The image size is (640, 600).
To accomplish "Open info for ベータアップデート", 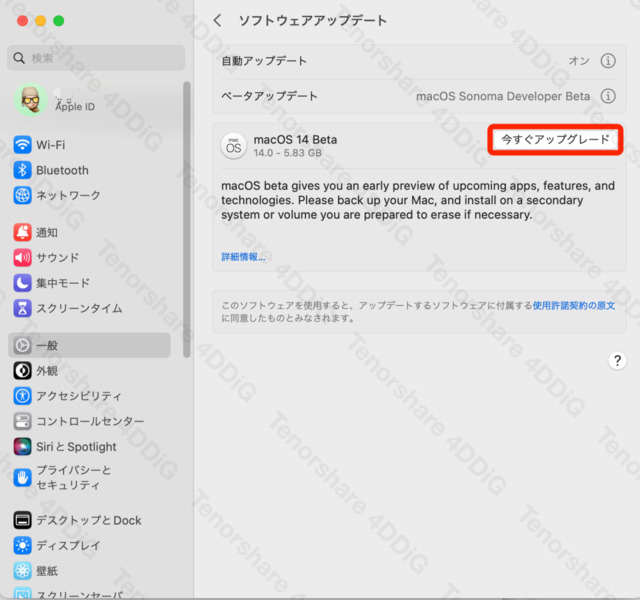I will click(608, 96).
